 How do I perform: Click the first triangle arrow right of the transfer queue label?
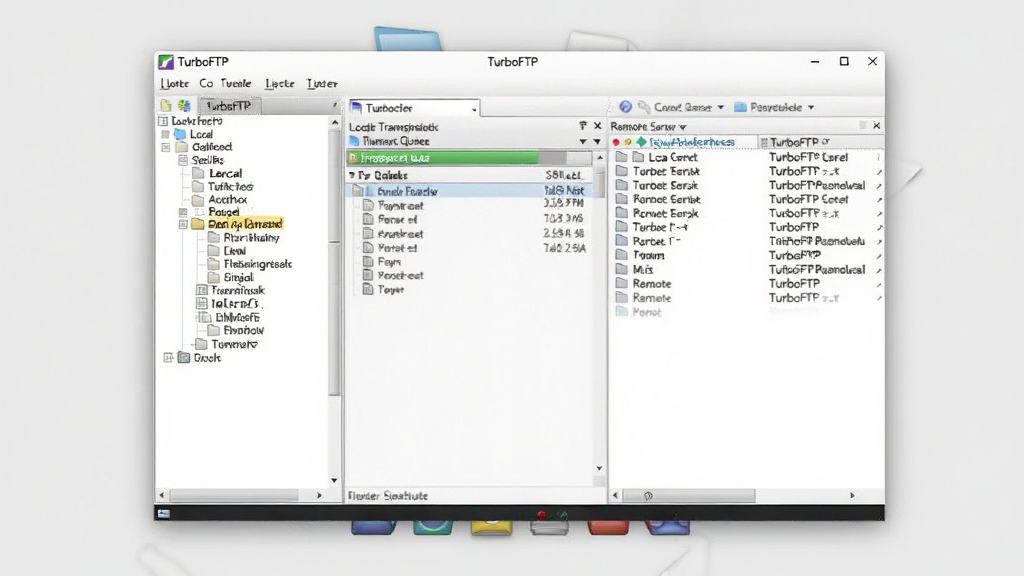point(583,142)
